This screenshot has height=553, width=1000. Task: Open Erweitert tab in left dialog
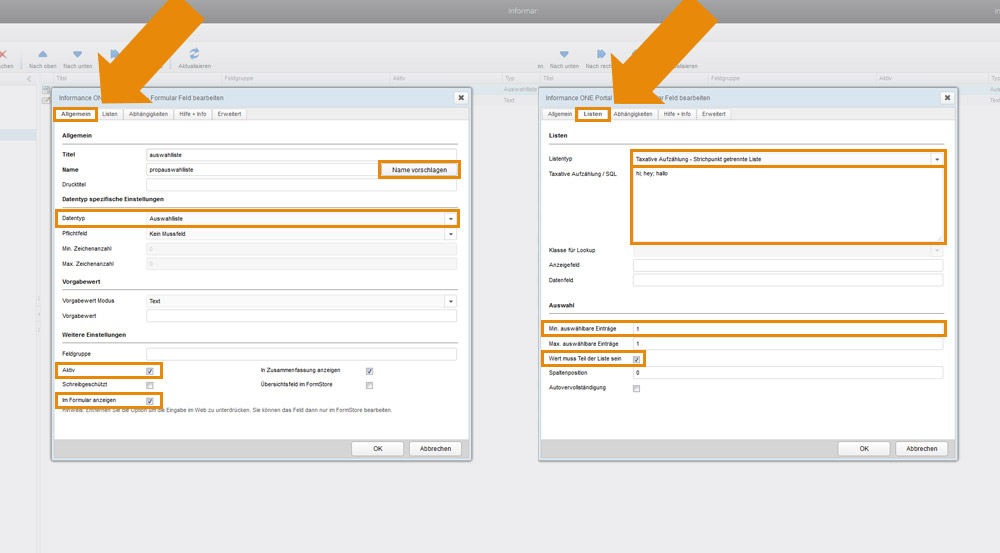pos(229,114)
